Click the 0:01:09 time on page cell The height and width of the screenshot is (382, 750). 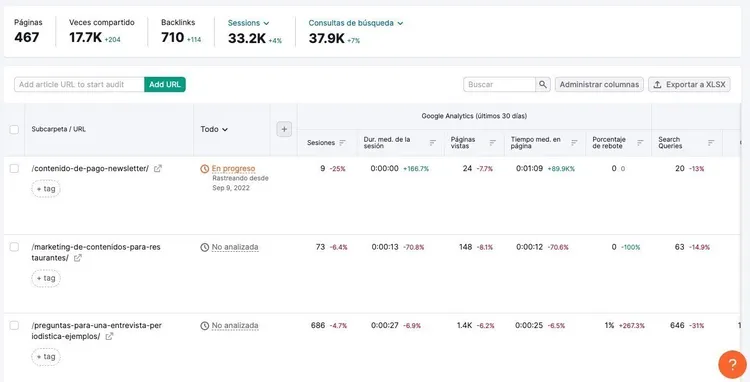529,168
